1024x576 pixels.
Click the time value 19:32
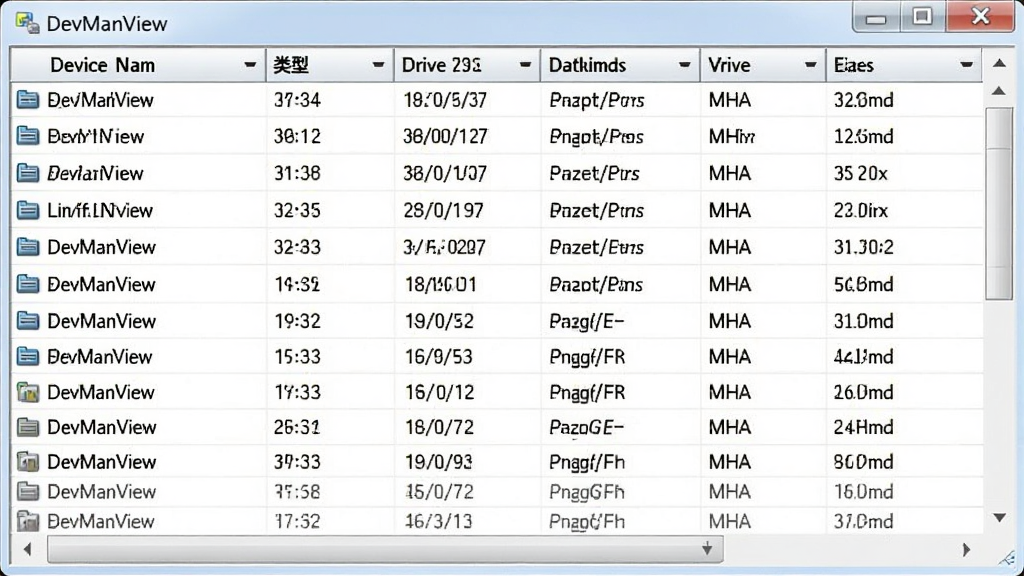tap(297, 321)
